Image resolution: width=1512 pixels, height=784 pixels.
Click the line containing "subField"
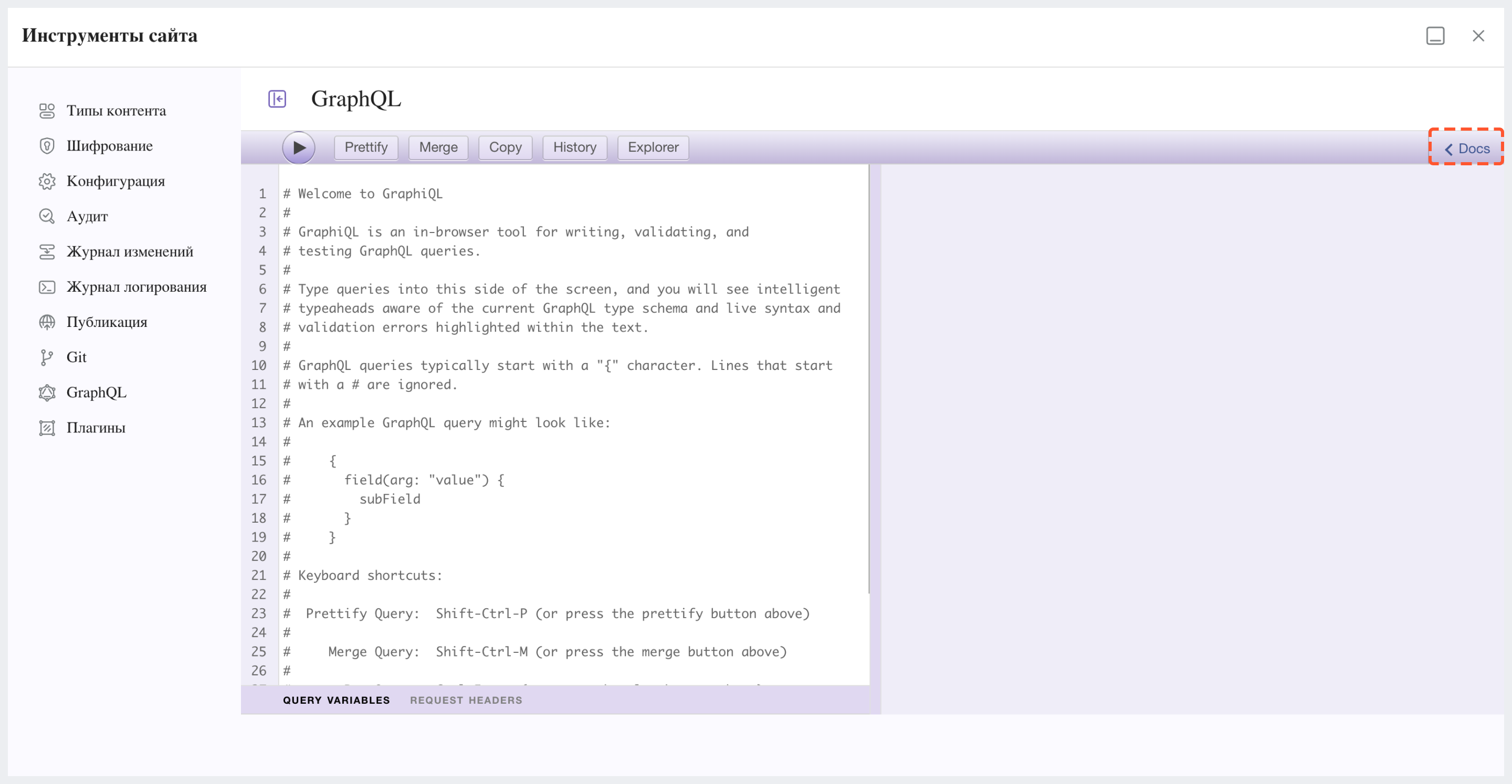(390, 499)
